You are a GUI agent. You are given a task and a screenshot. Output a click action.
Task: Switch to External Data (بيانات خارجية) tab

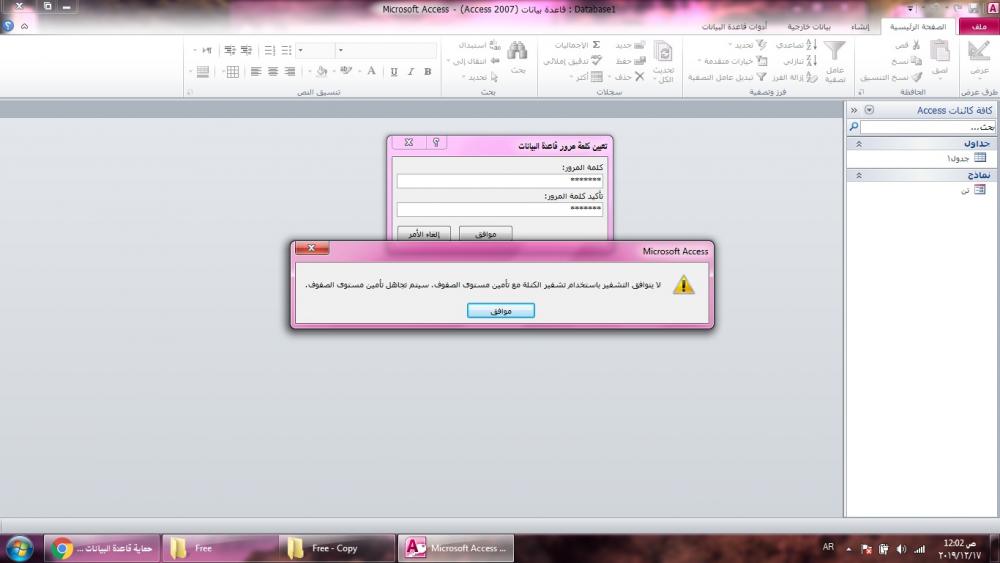point(809,27)
